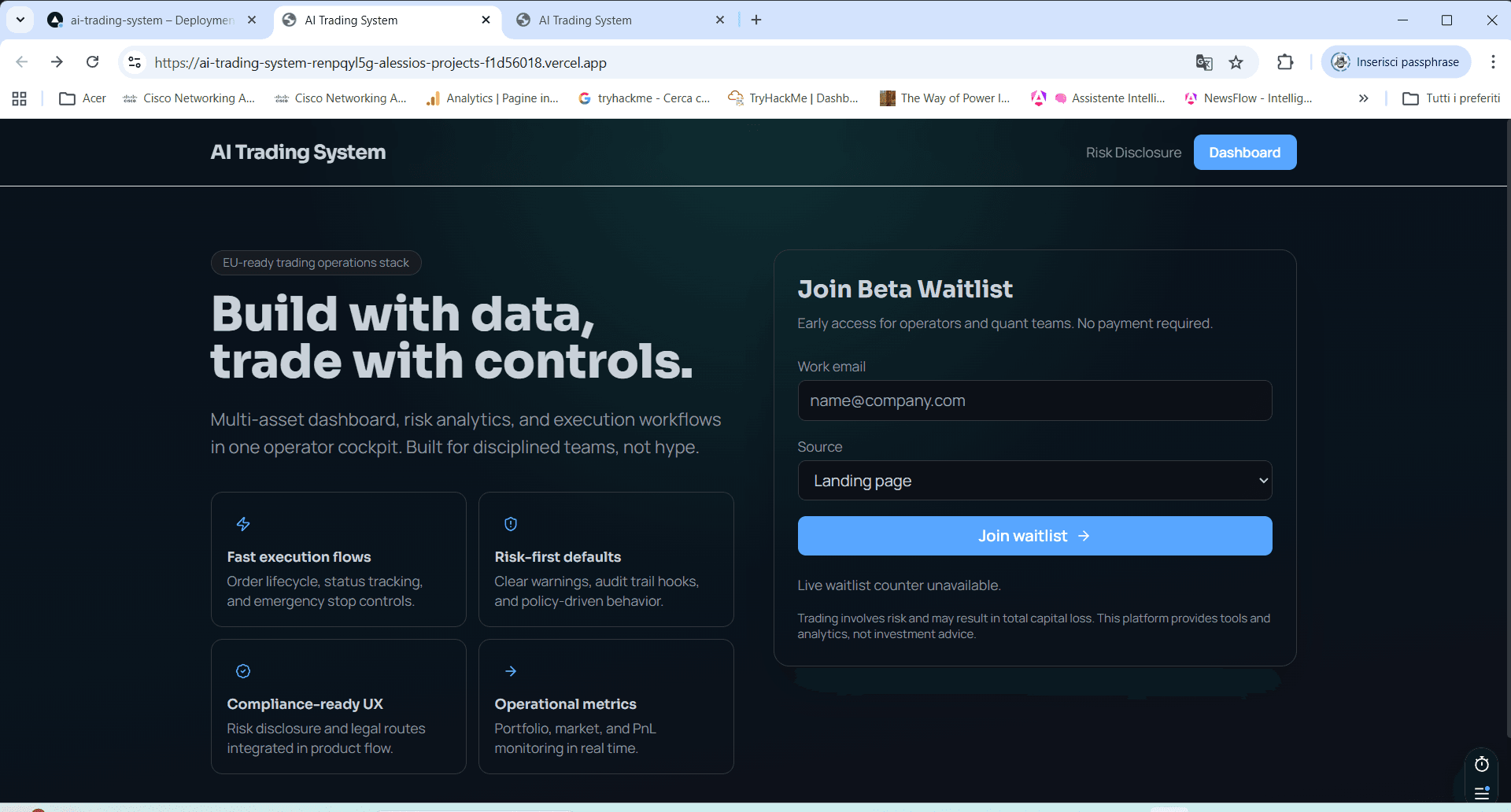Expand hidden bookmarks with the chevron arrows
Screen dimensions: 1511x812
click(1363, 98)
